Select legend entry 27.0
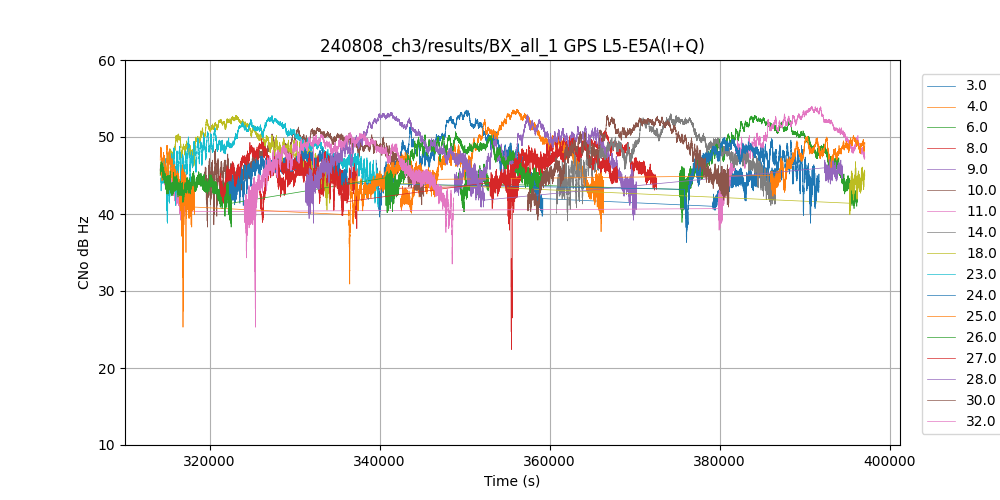This screenshot has height=500, width=1000. [x=980, y=358]
